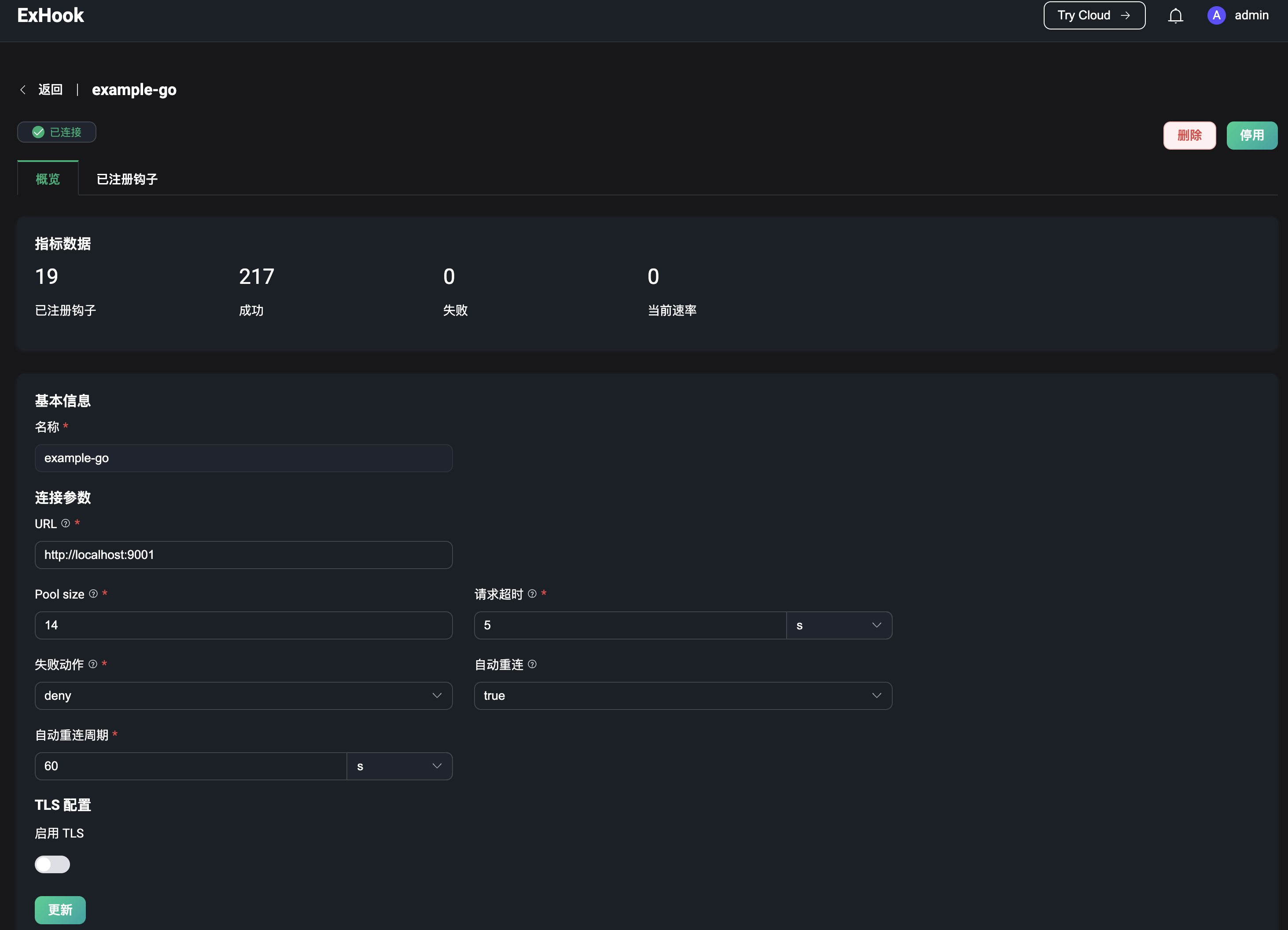Click the green 停用 button
This screenshot has height=930, width=1288.
coord(1251,135)
